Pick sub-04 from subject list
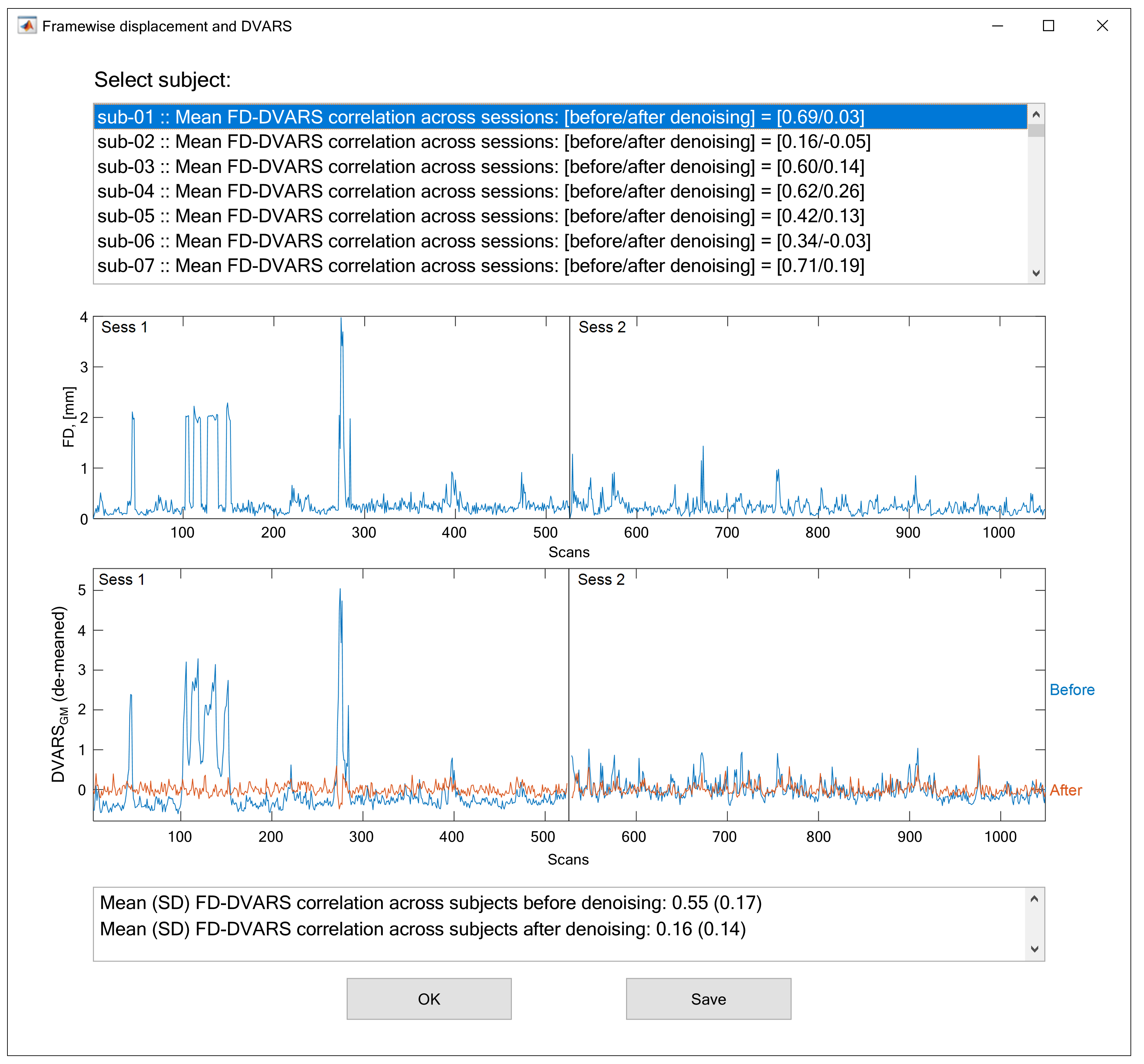 [480, 191]
